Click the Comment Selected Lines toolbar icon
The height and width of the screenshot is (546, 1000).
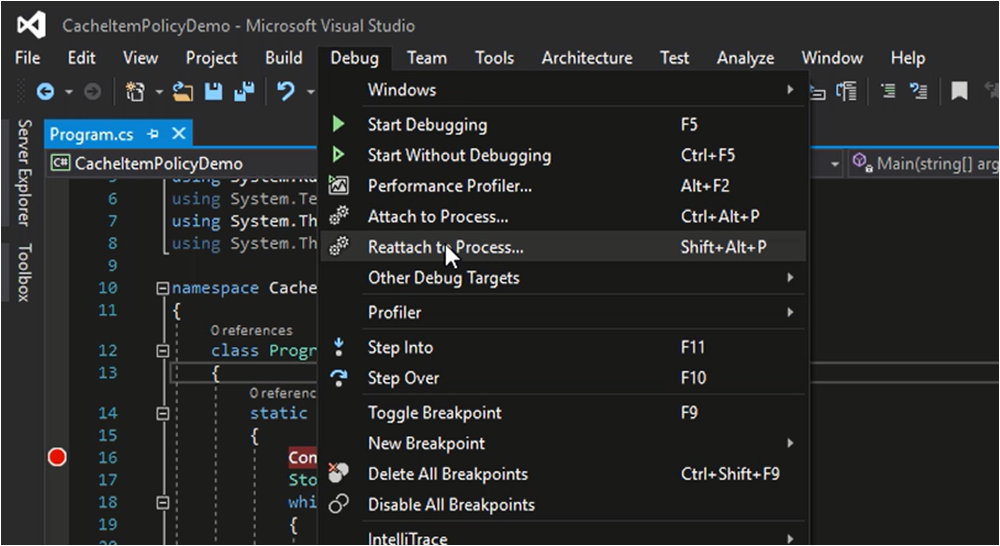click(888, 91)
